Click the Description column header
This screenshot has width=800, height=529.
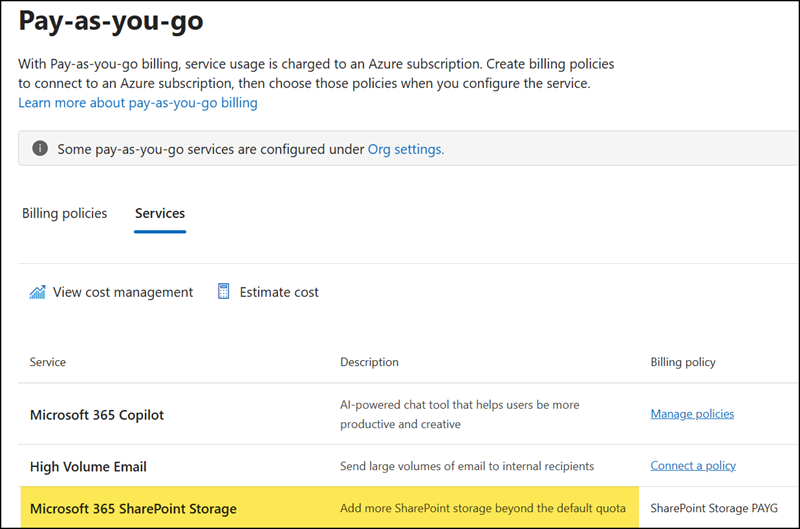[x=369, y=362]
